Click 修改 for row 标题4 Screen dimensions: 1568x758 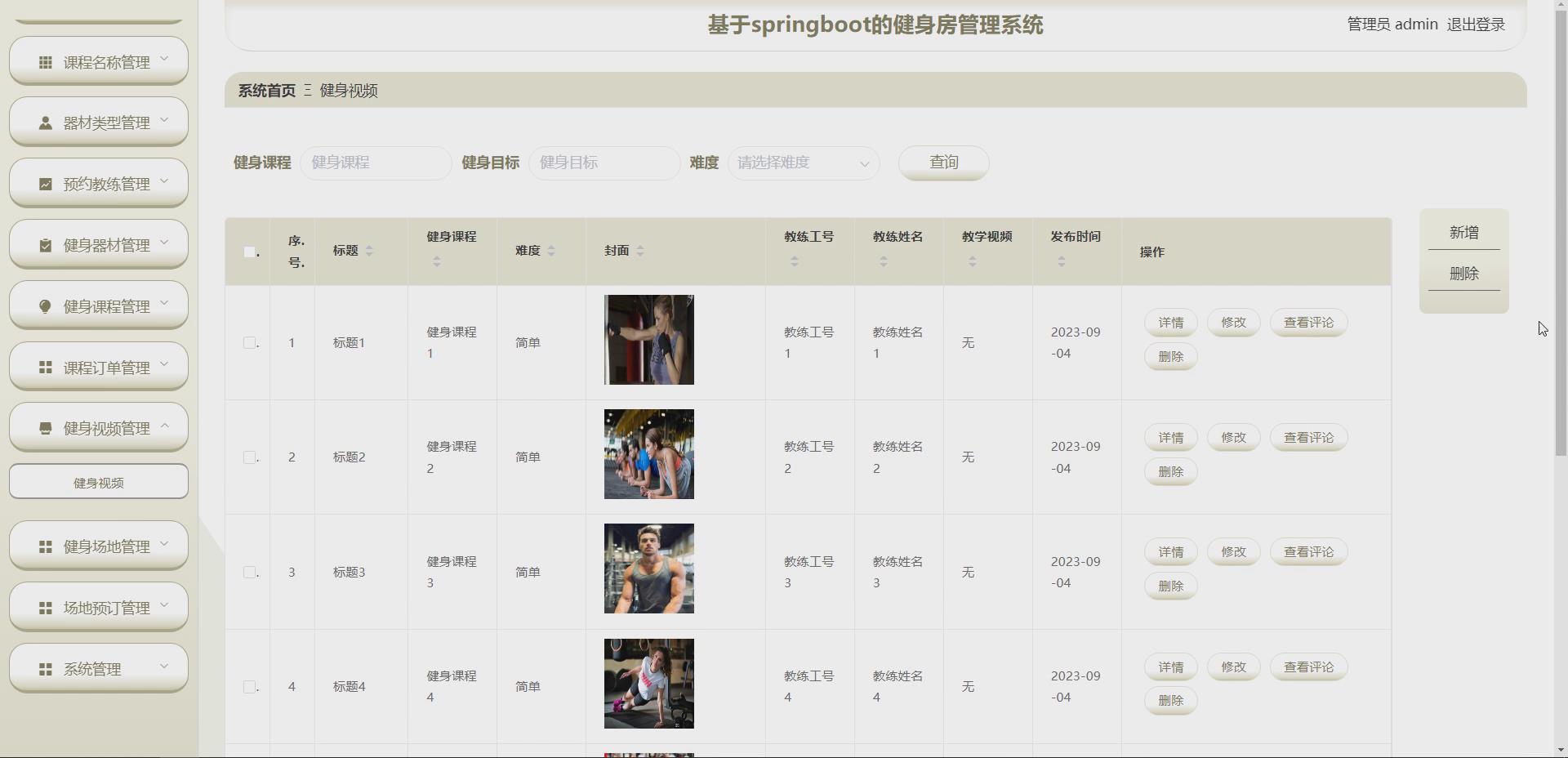pos(1234,667)
